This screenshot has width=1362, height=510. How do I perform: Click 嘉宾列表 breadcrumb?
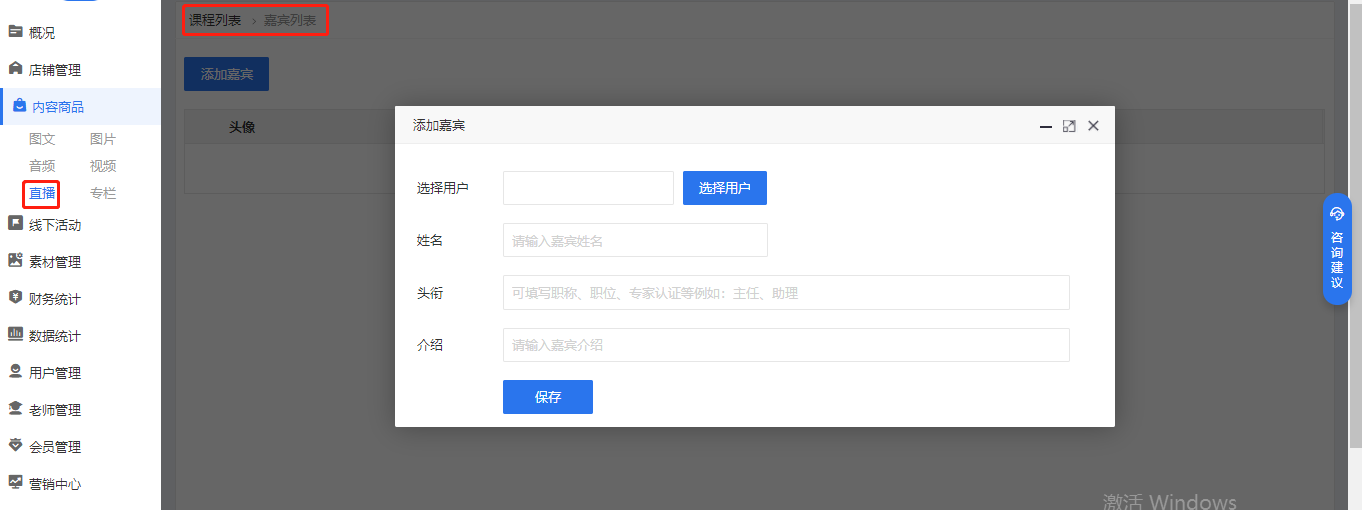click(290, 20)
